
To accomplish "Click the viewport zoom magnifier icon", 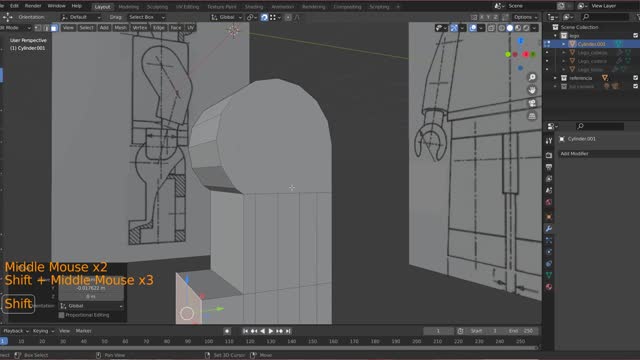I will pyautogui.click(x=532, y=78).
